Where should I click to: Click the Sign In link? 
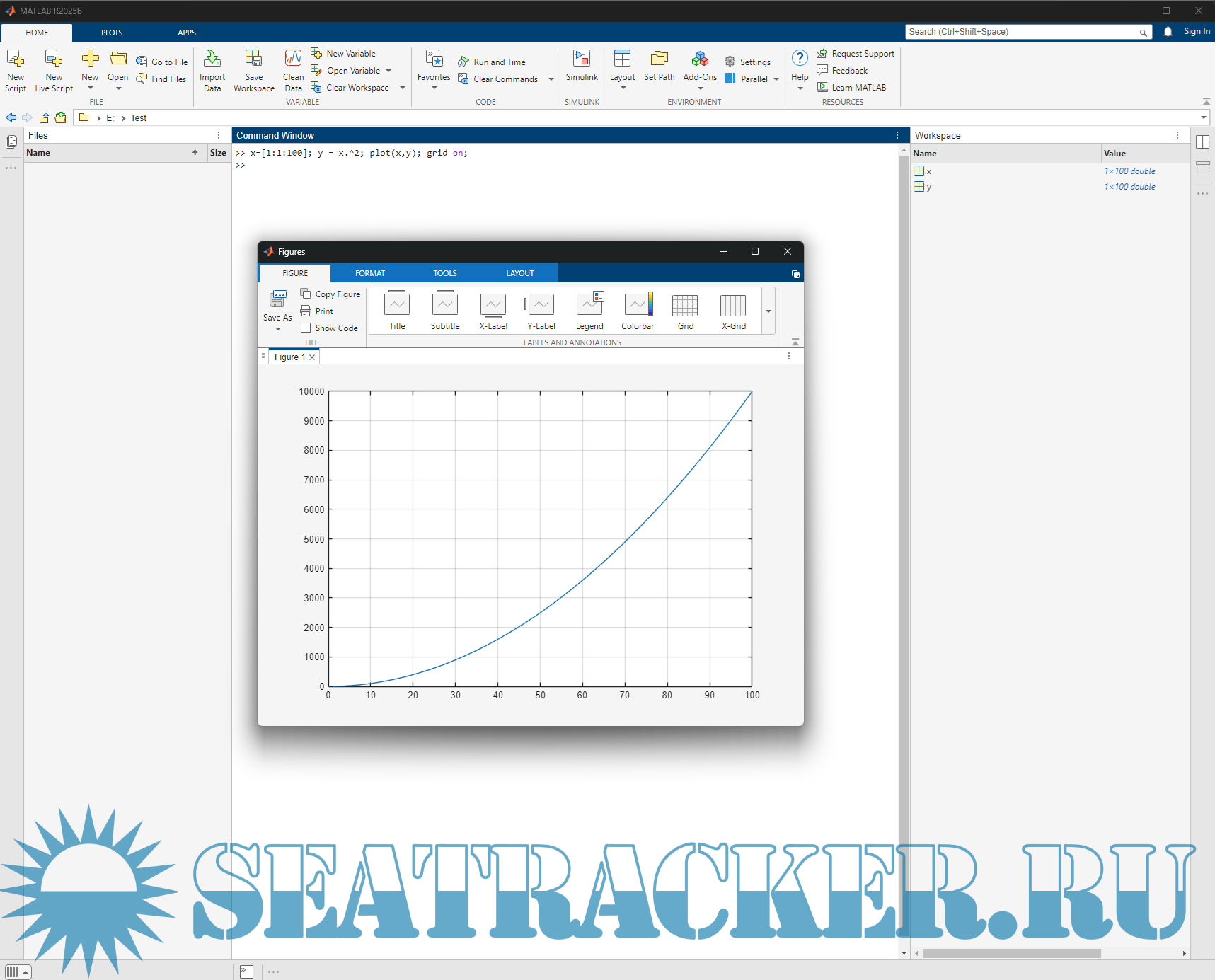click(1196, 32)
